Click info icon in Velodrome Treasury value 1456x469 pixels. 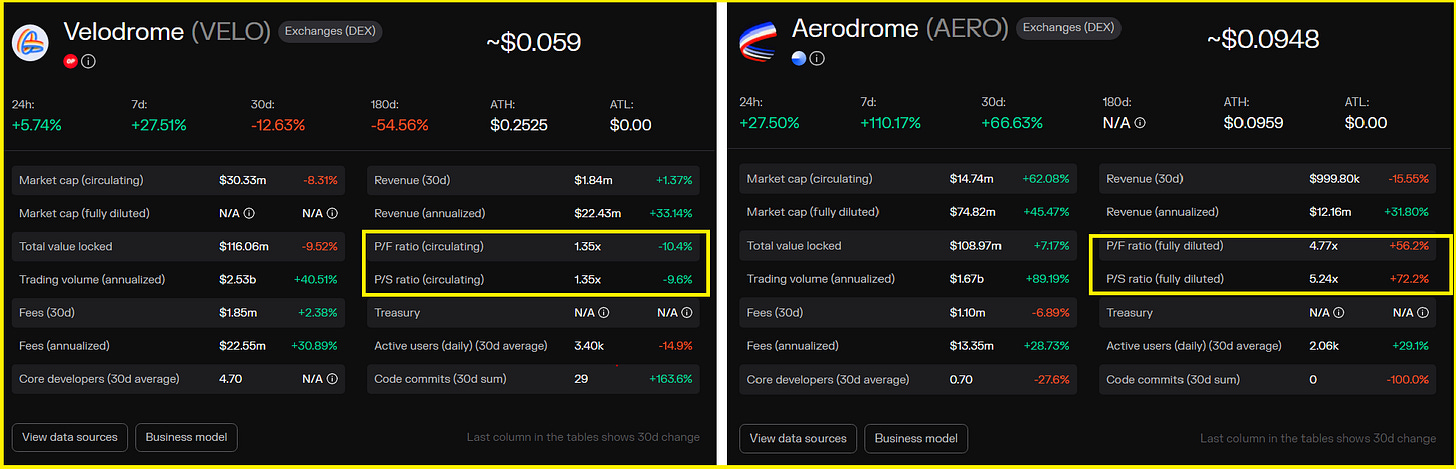pyautogui.click(x=604, y=313)
